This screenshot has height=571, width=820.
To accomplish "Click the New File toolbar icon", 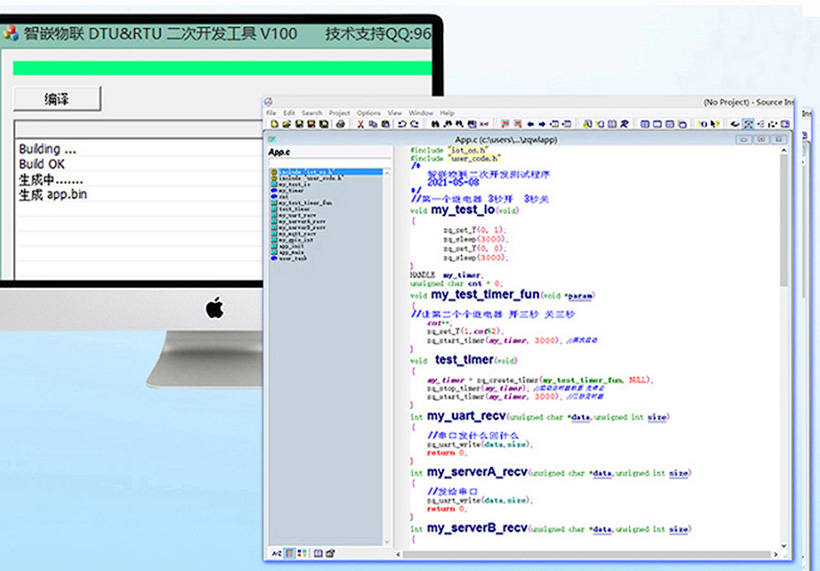I will pos(274,124).
